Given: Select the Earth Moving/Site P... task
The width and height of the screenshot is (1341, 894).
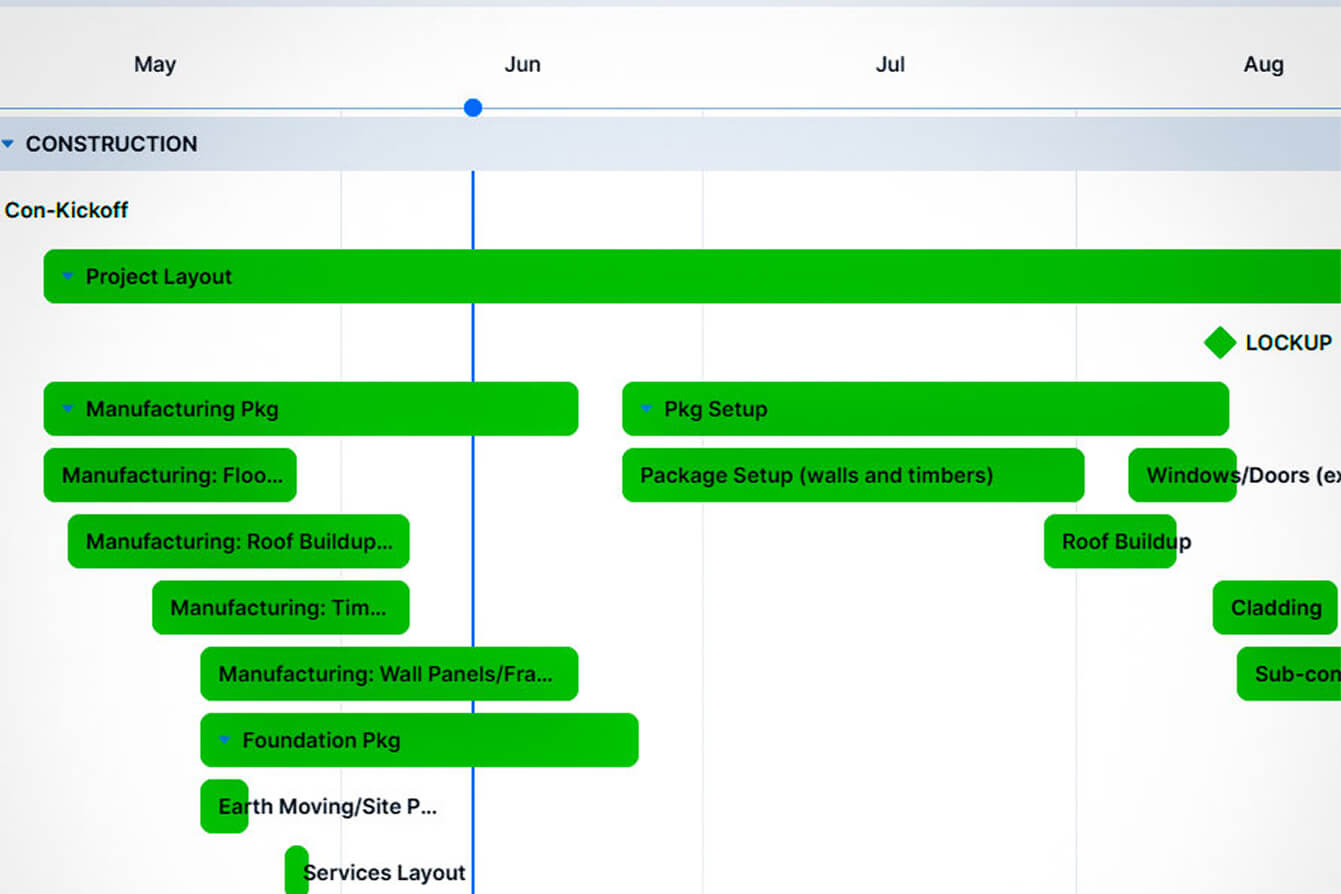Looking at the screenshot, I should pos(224,806).
